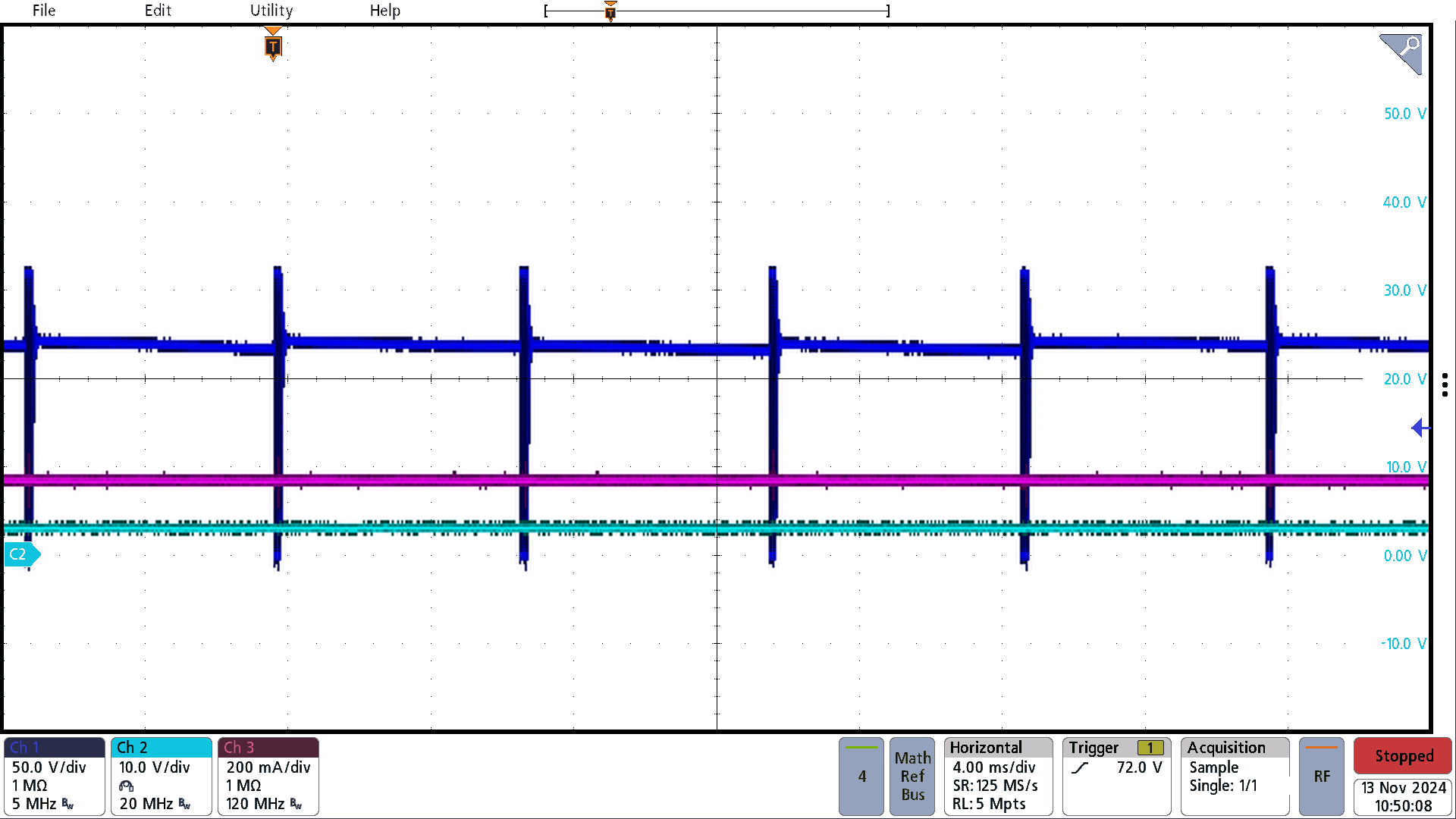Click the date and time display
The image size is (1456, 819).
click(x=1402, y=796)
